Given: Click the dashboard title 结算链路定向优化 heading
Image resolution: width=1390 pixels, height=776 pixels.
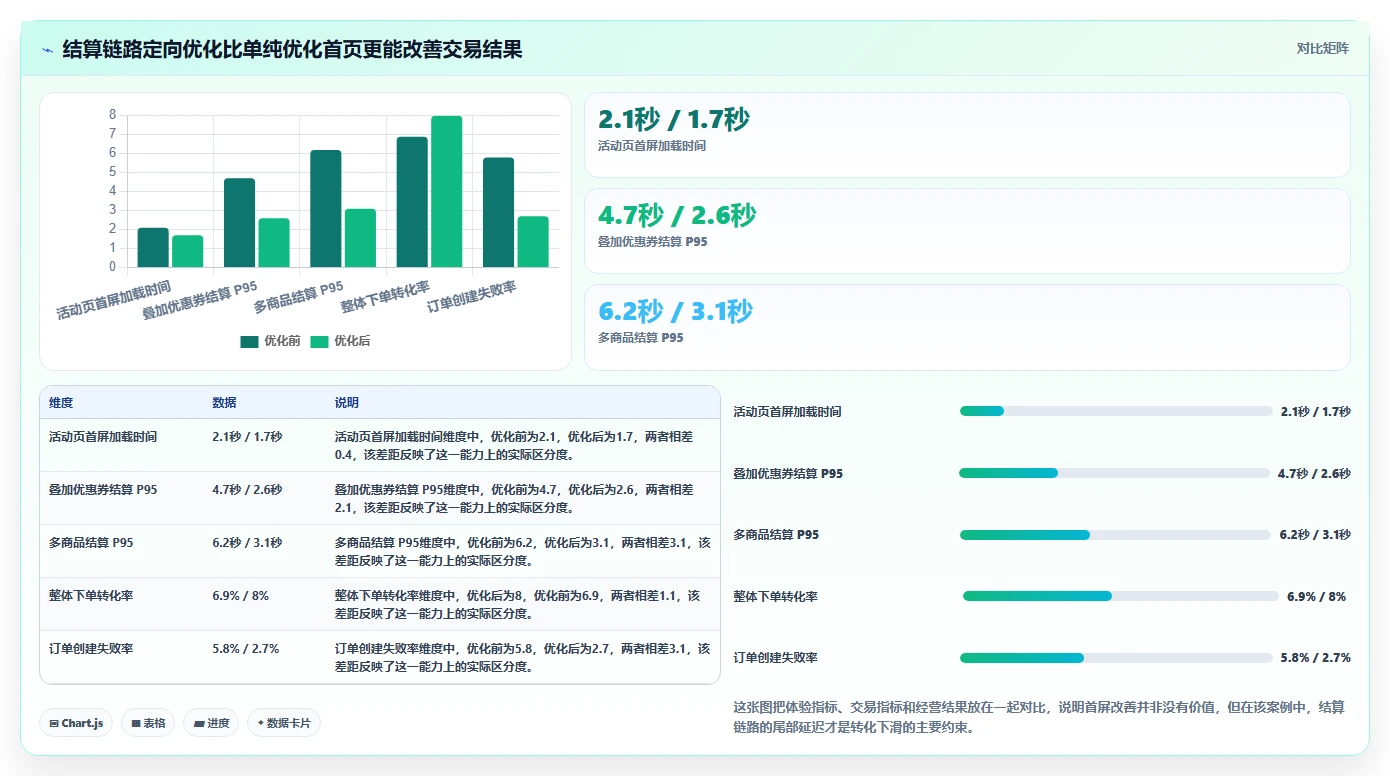Looking at the screenshot, I should 292,49.
